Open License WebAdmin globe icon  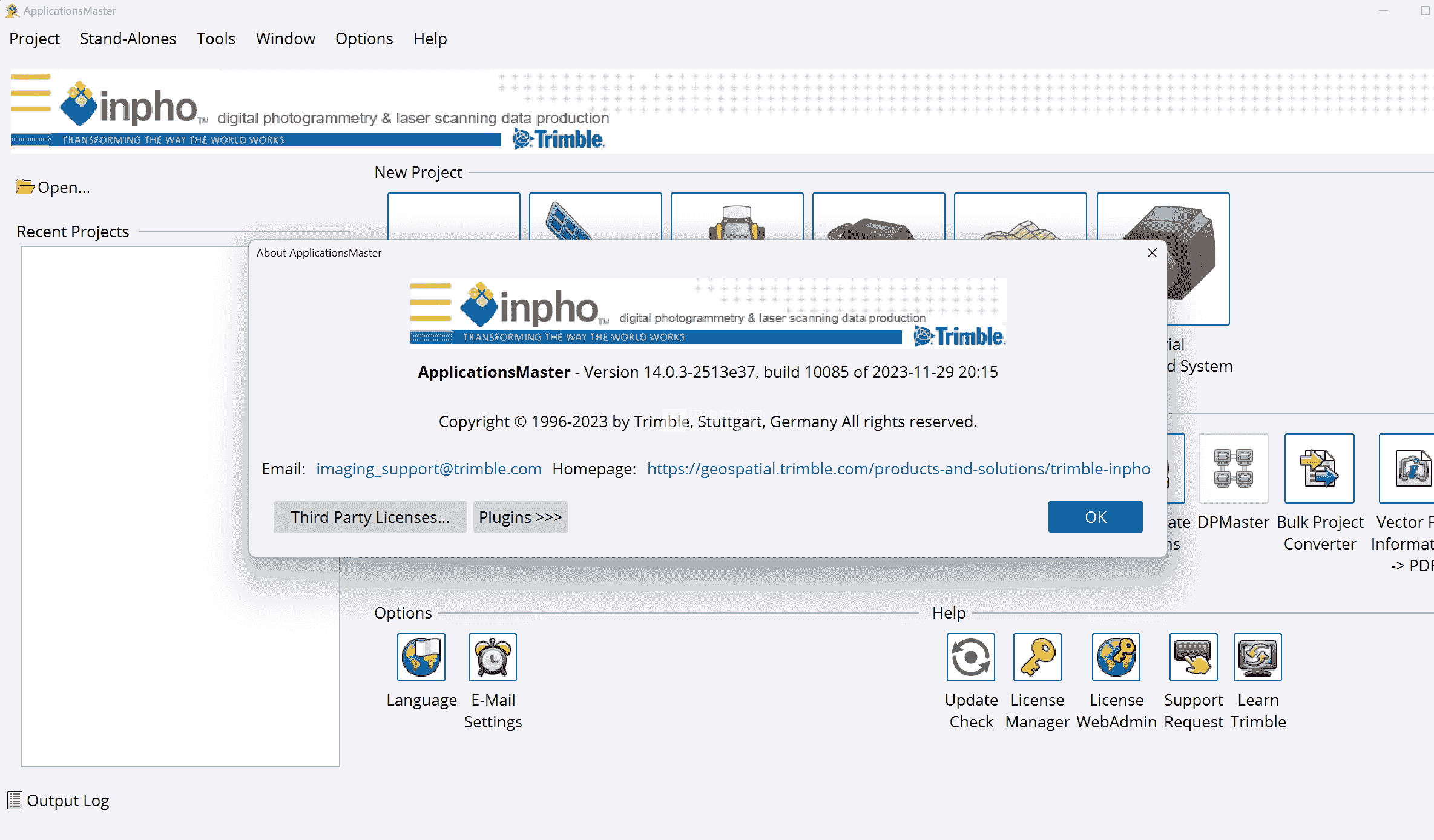click(x=1116, y=657)
